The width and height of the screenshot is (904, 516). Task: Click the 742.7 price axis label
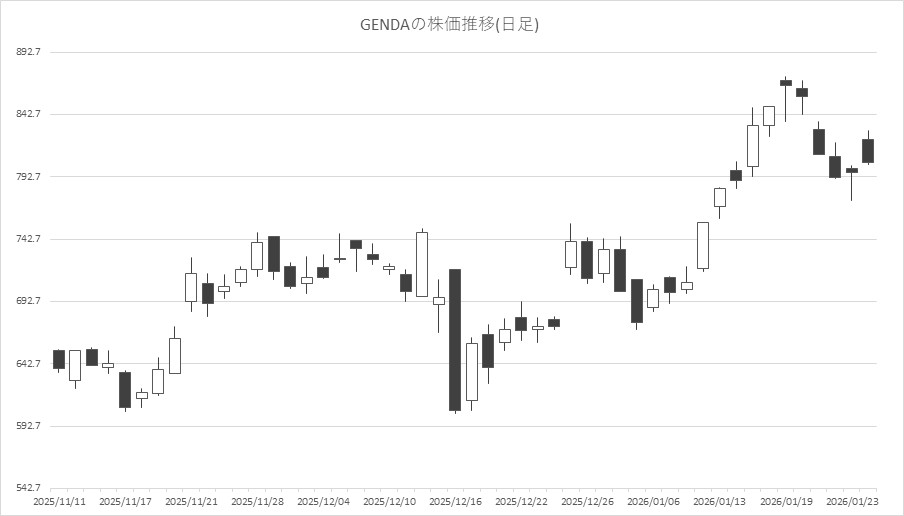[23, 239]
